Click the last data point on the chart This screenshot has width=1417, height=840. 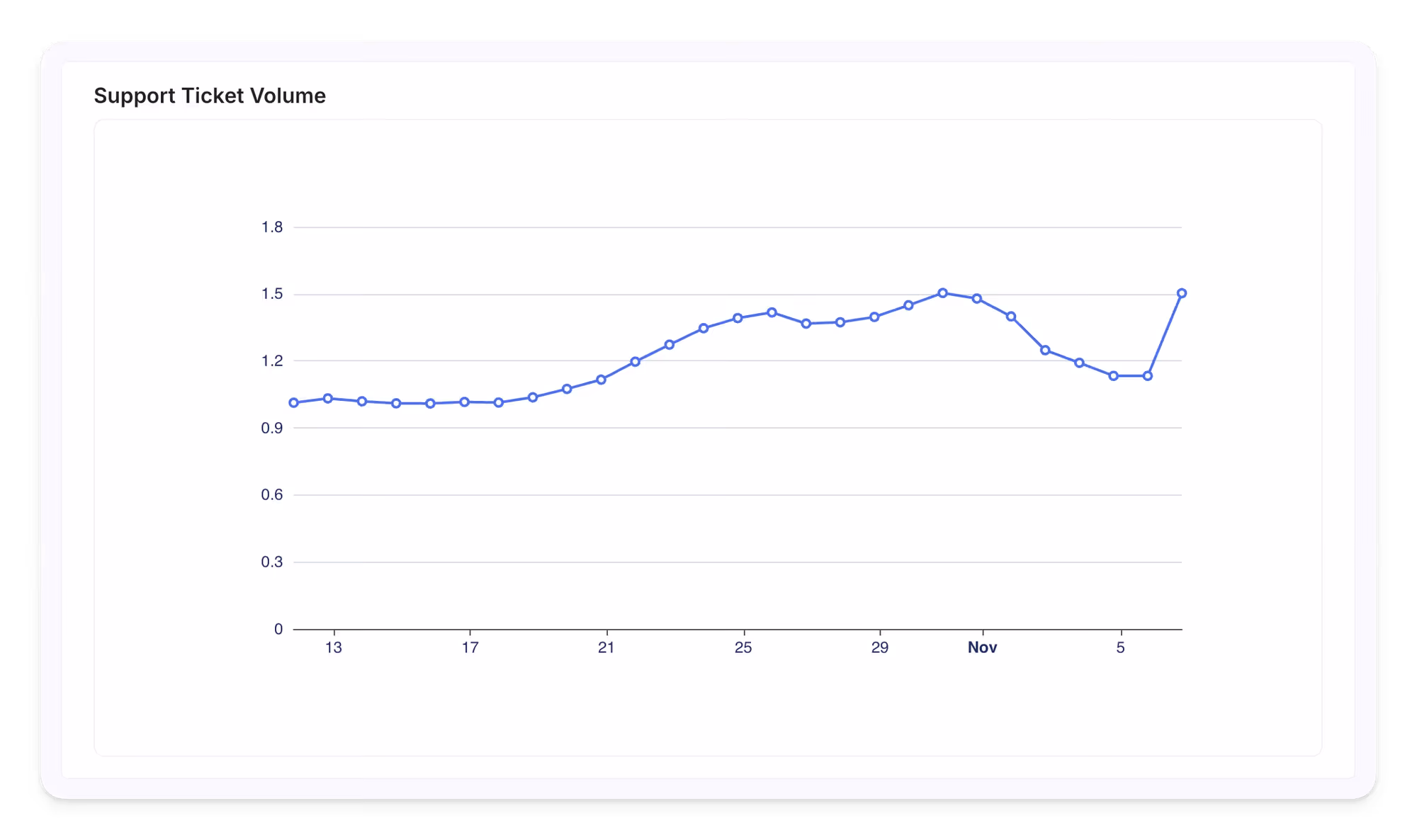[x=1182, y=291]
